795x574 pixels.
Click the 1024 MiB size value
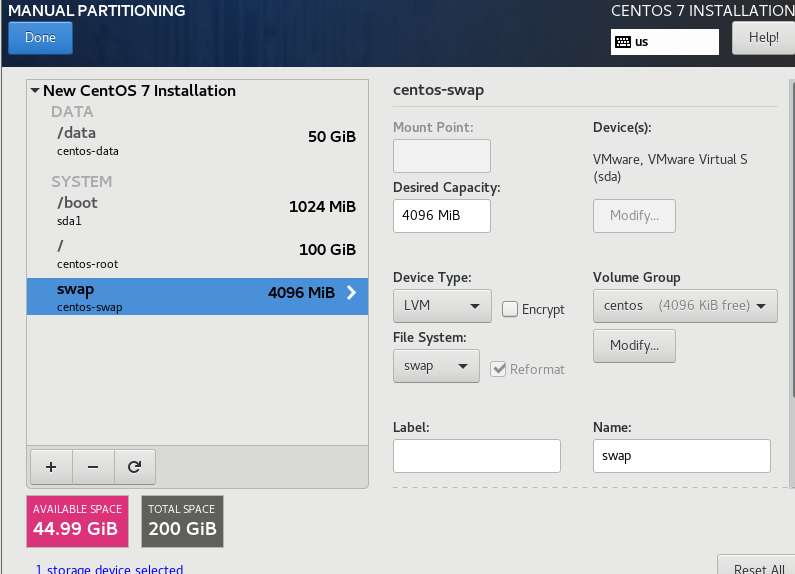tap(322, 206)
